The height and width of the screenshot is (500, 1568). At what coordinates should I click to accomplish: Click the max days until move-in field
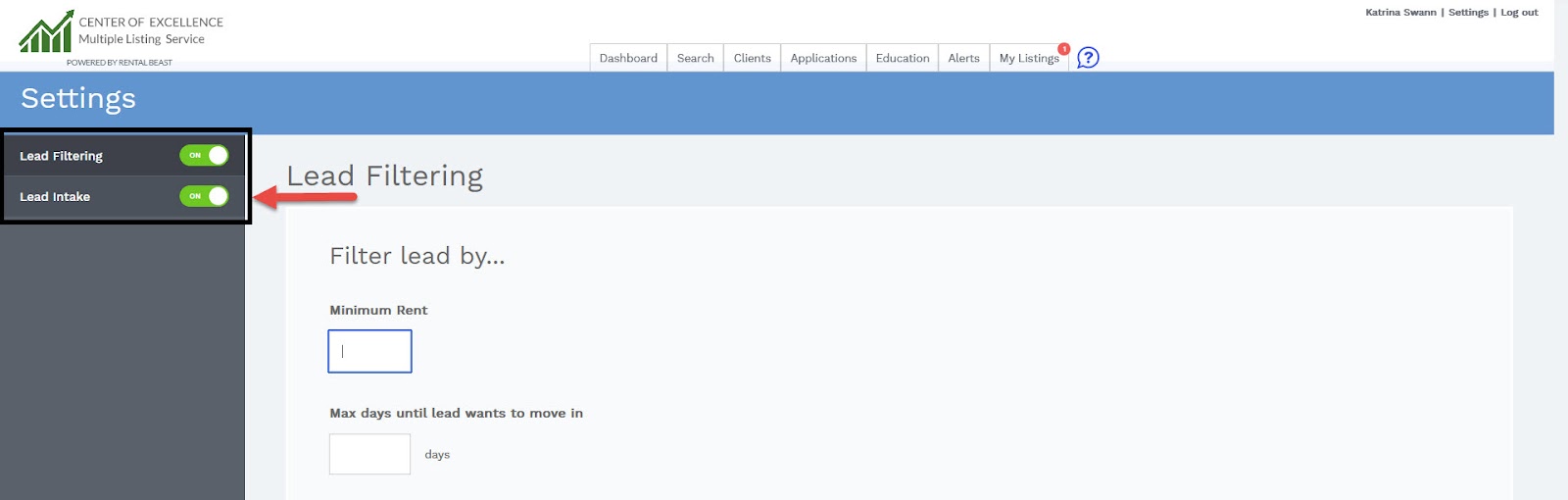tap(369, 454)
